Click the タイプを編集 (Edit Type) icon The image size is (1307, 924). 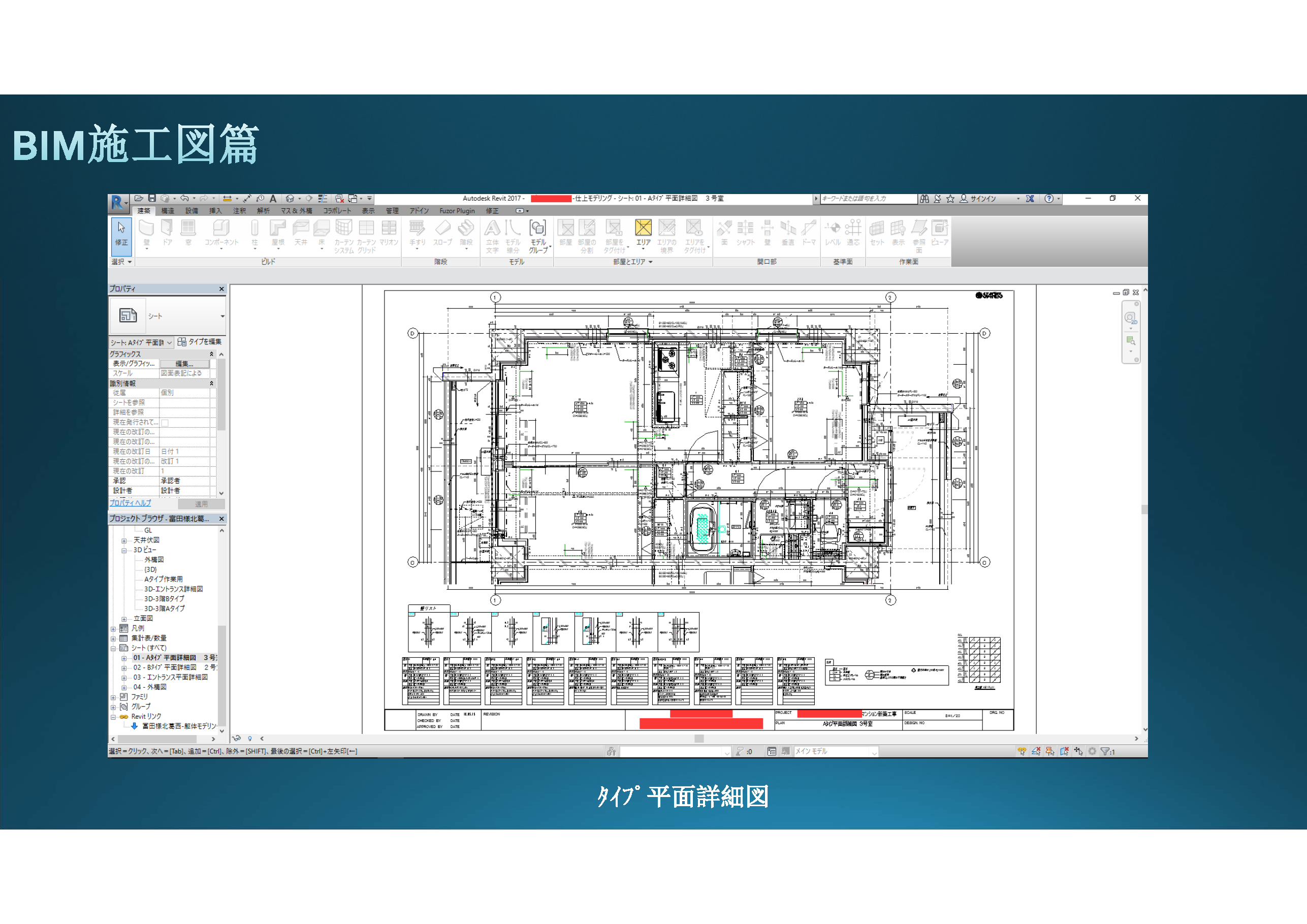tap(182, 342)
